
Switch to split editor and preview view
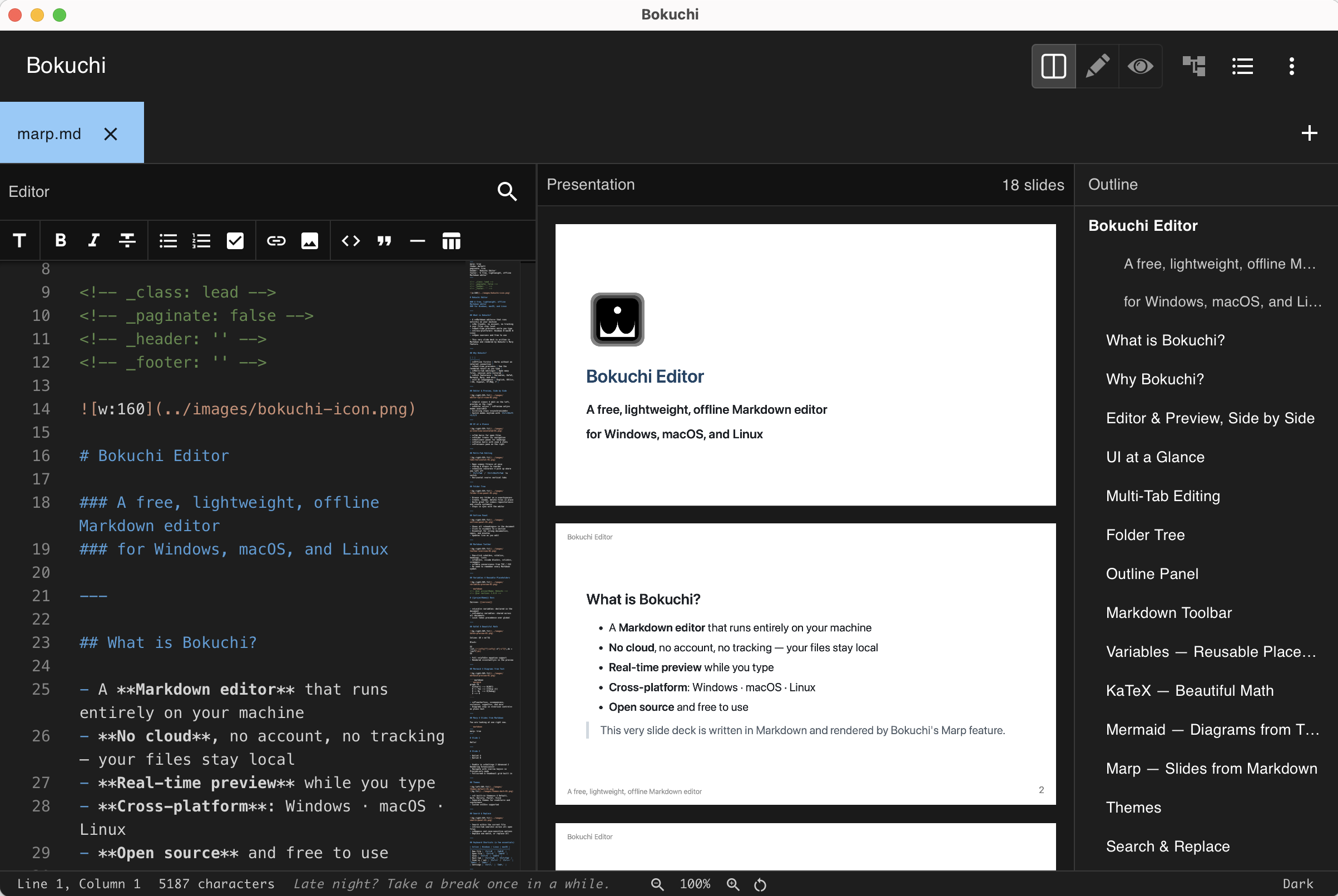click(1053, 66)
